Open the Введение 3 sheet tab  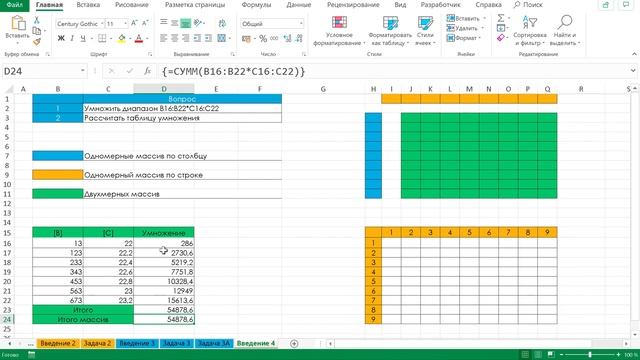(137, 344)
